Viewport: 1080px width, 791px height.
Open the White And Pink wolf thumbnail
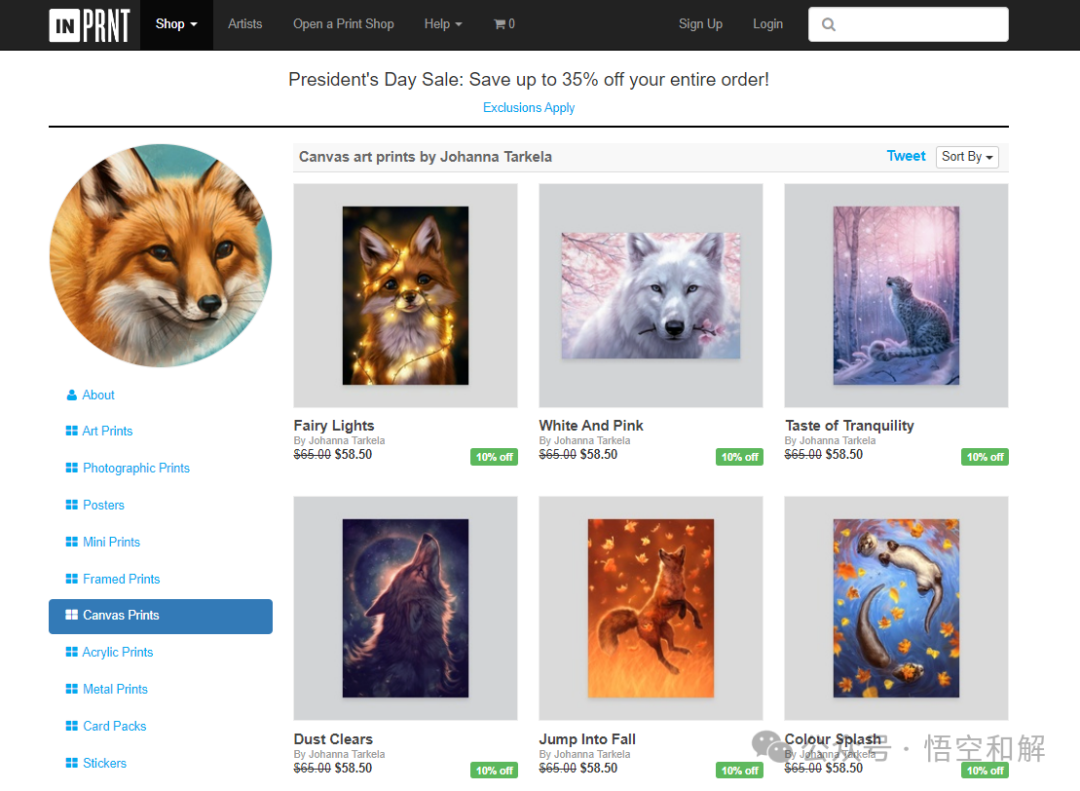tap(651, 296)
